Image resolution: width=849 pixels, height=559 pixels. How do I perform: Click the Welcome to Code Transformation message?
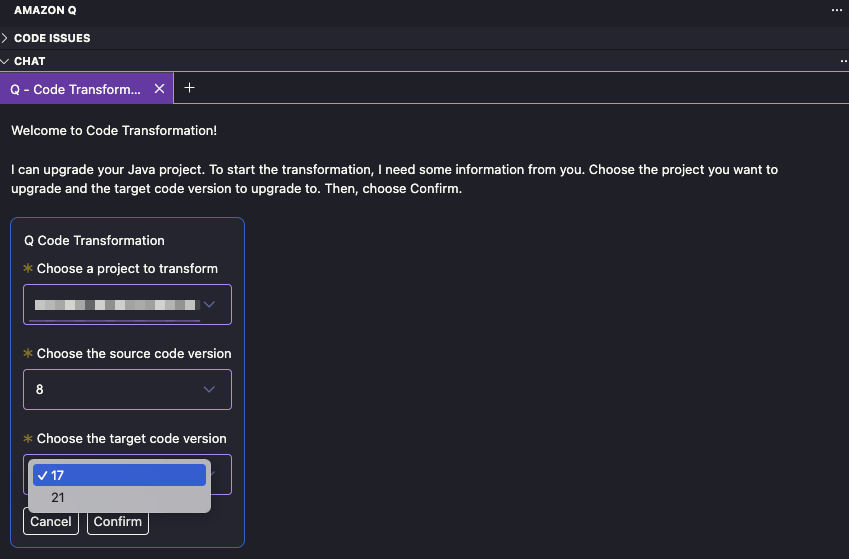tap(114, 131)
